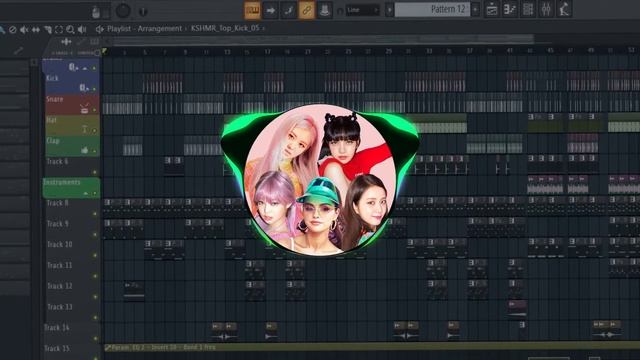Mute the Hat track with its green dot

click(x=95, y=131)
